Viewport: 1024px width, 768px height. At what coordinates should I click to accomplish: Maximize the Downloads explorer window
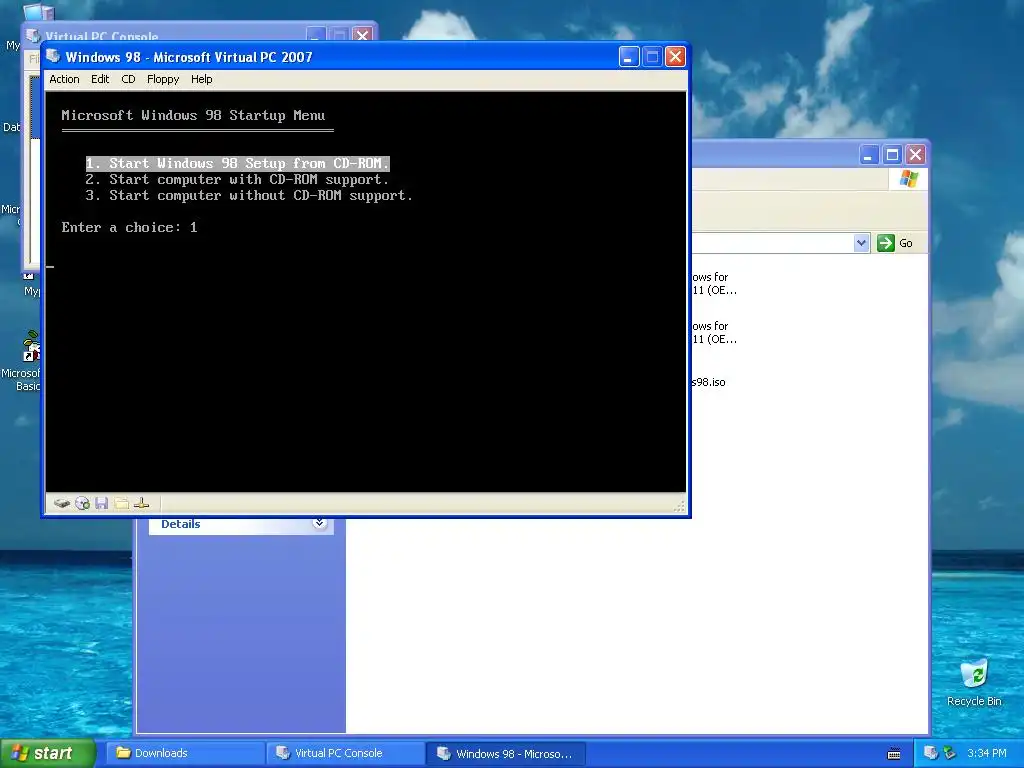click(x=892, y=155)
